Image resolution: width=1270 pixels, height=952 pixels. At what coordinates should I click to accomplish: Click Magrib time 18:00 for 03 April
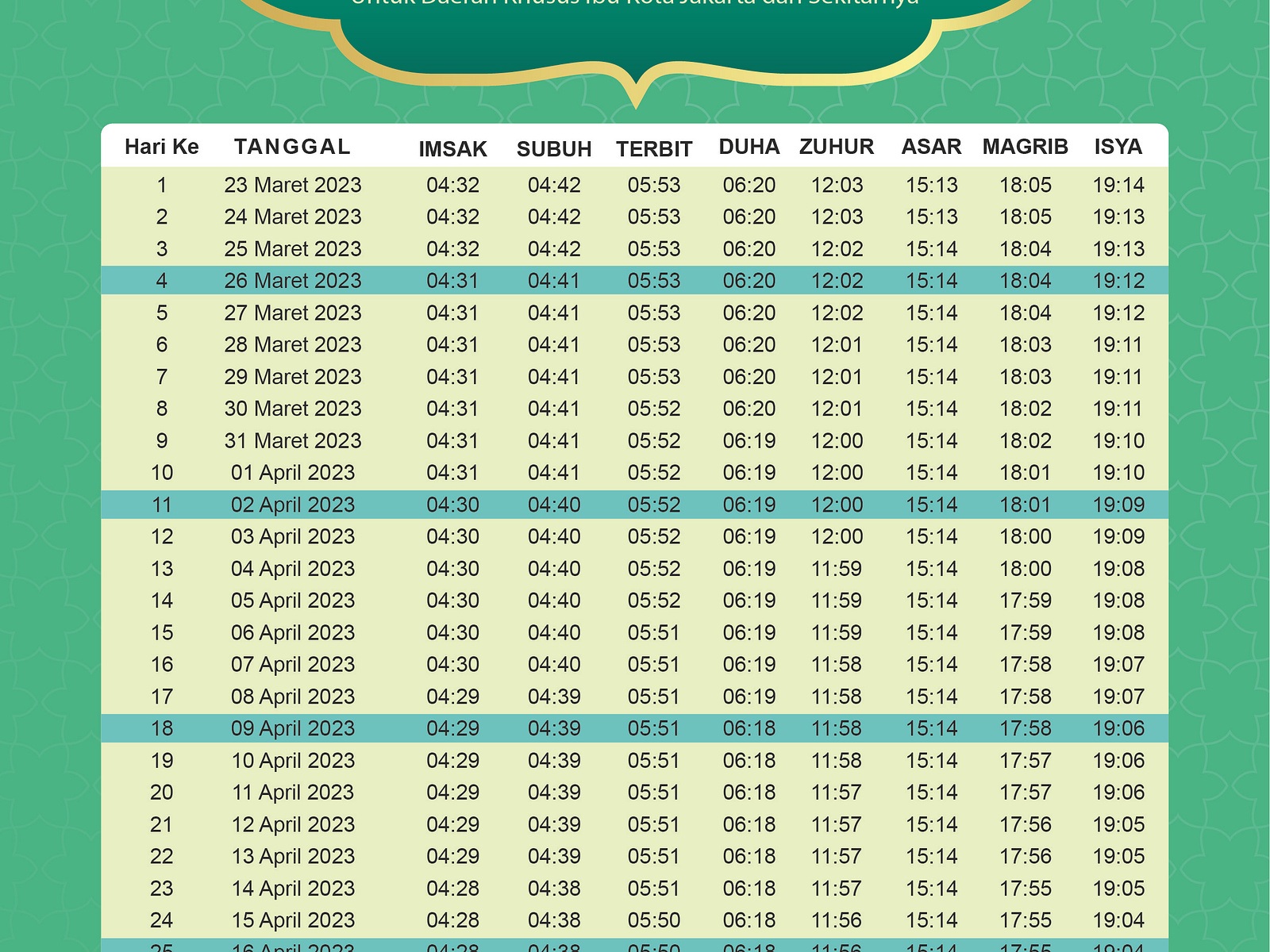[x=1026, y=537]
